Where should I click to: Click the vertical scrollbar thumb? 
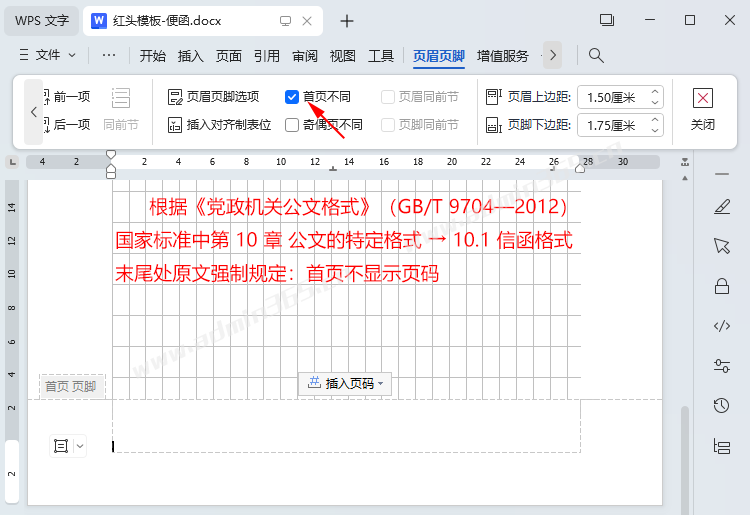(685, 460)
